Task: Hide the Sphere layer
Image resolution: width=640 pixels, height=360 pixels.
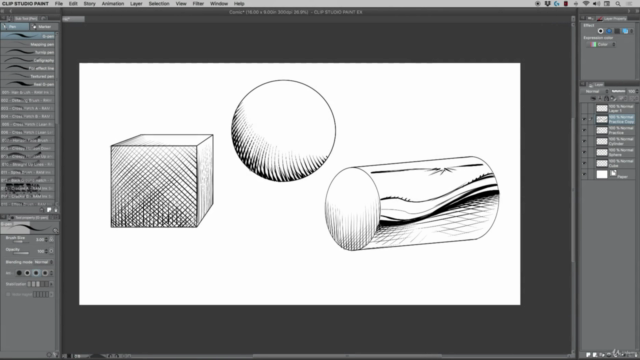Action: 584,152
